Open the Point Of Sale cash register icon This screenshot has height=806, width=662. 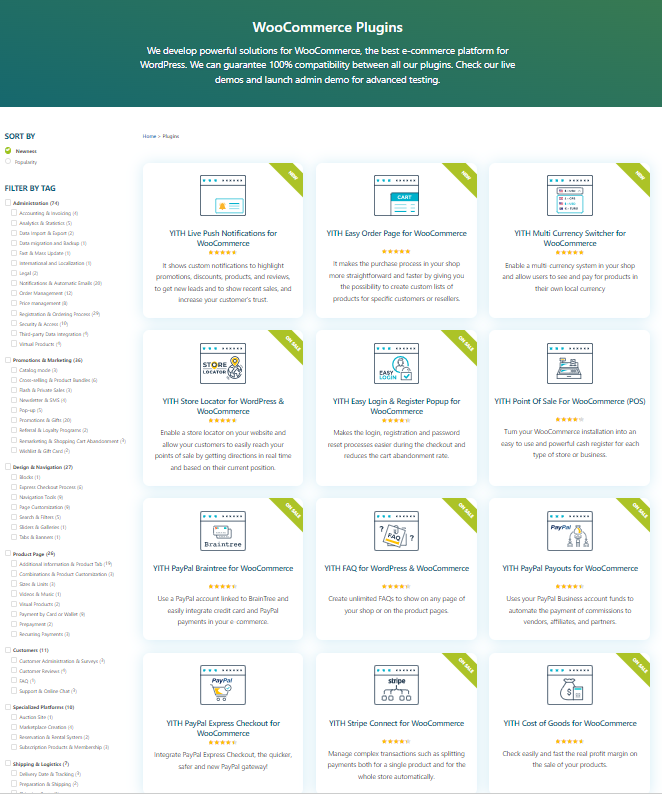(x=569, y=363)
